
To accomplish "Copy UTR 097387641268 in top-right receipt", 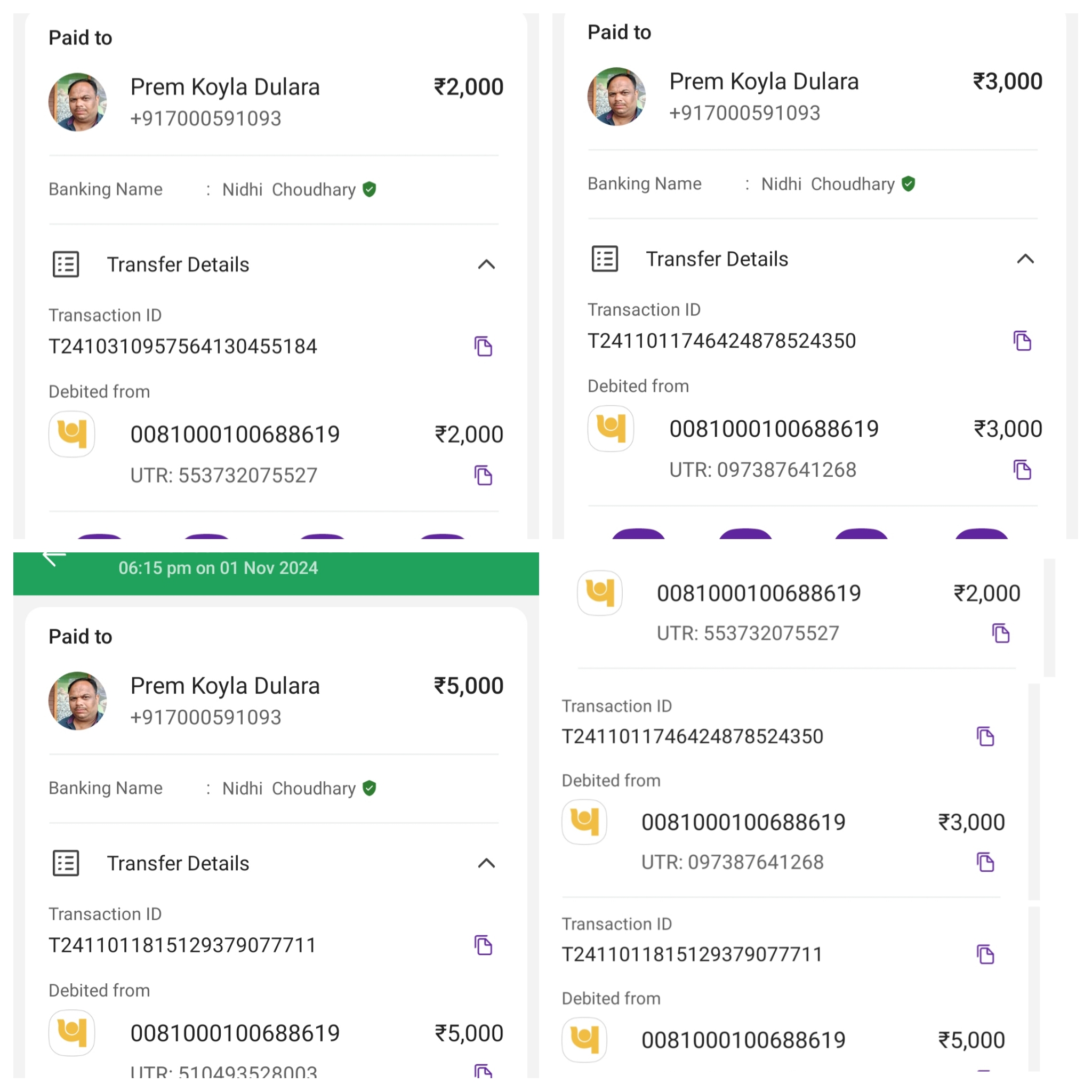I will click(x=1023, y=470).
